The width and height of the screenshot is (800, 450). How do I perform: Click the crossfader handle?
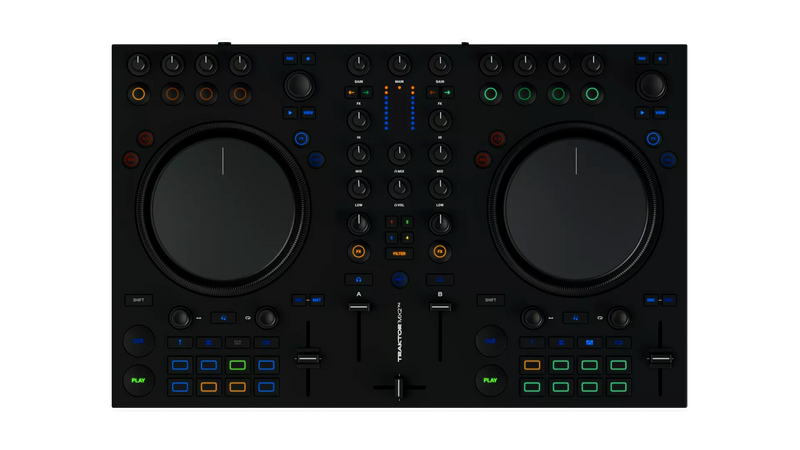pyautogui.click(x=399, y=388)
